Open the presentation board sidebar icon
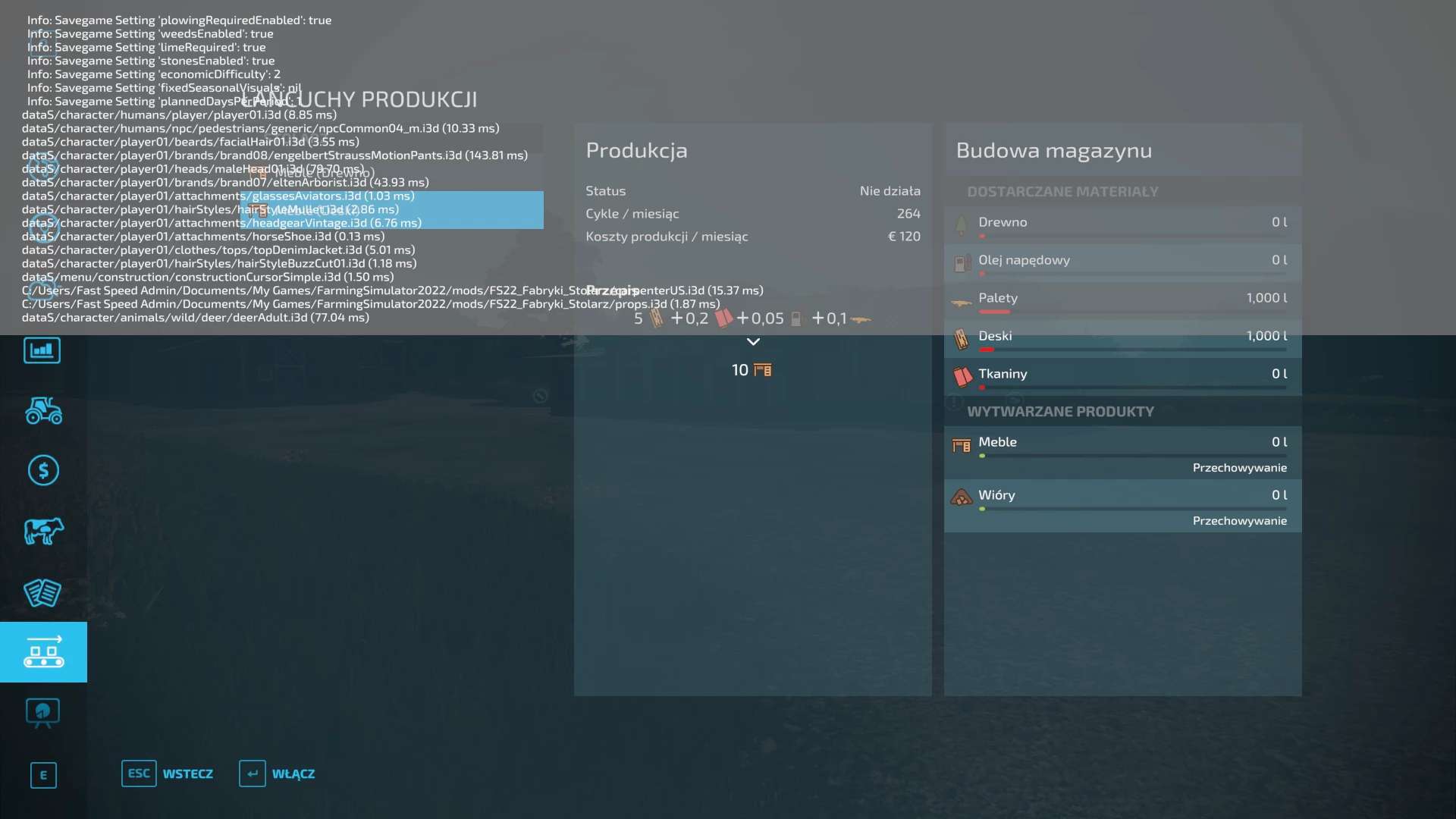The height and width of the screenshot is (819, 1456). [42, 712]
